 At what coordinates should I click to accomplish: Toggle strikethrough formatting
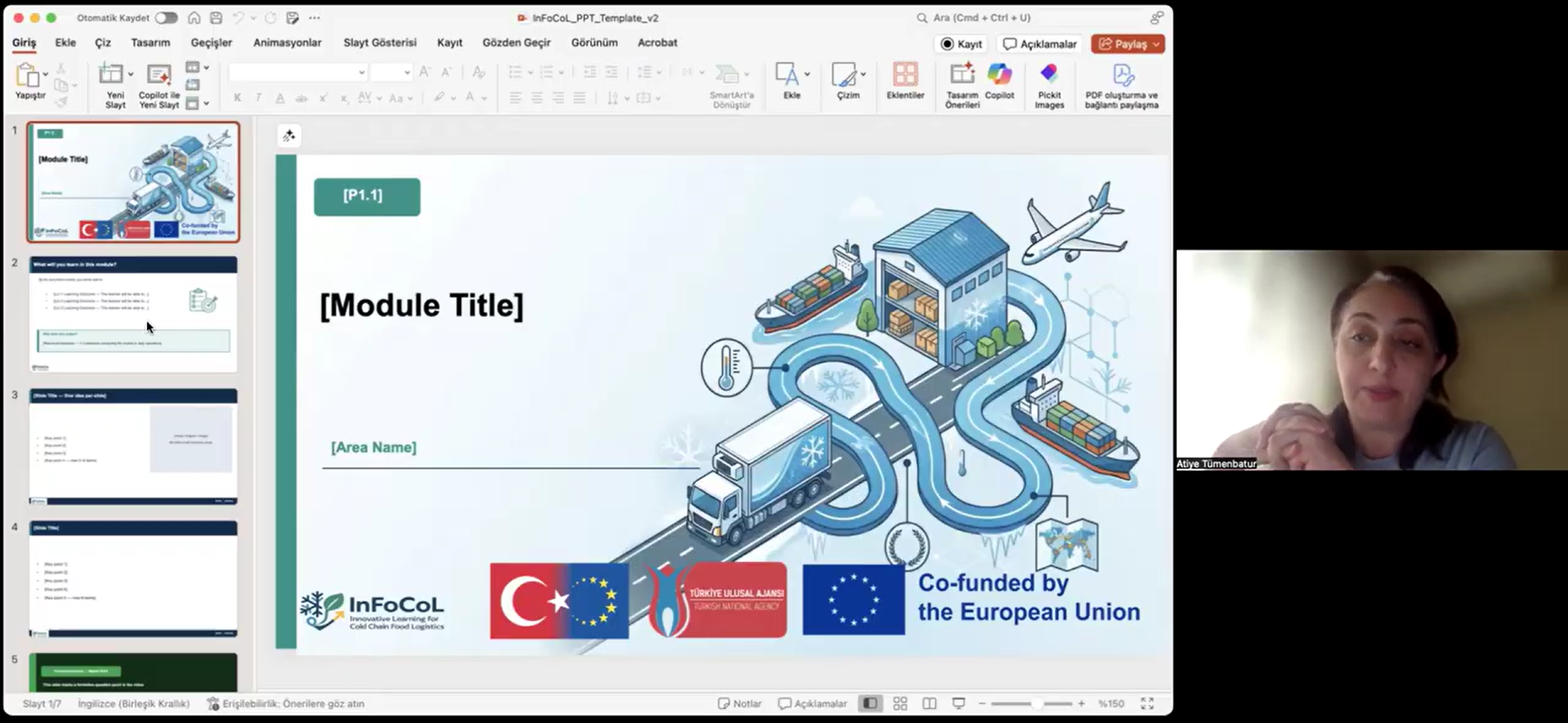(301, 98)
